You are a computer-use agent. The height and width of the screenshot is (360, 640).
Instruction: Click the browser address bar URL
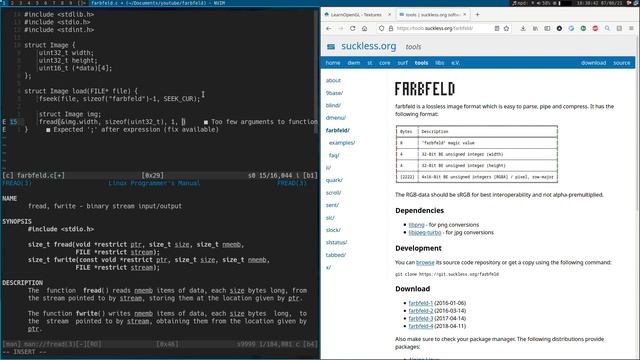[x=435, y=29]
